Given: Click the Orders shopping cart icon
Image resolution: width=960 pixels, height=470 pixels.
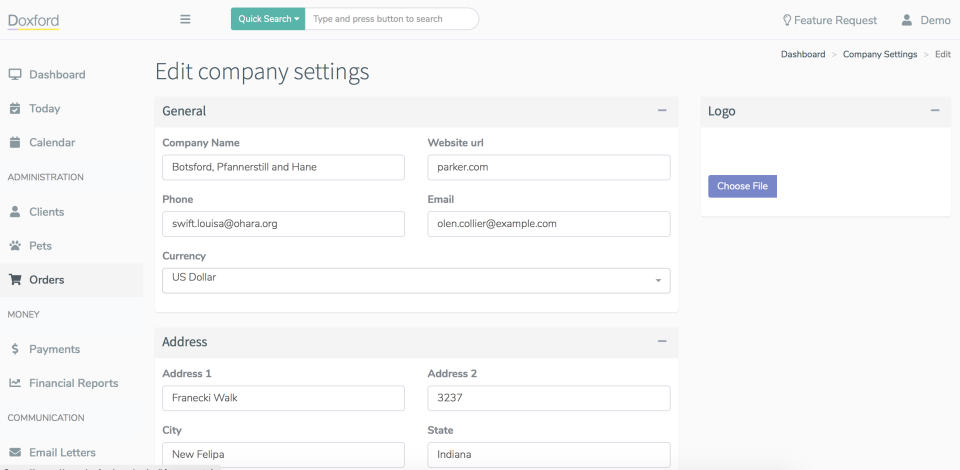Looking at the screenshot, I should click(15, 280).
